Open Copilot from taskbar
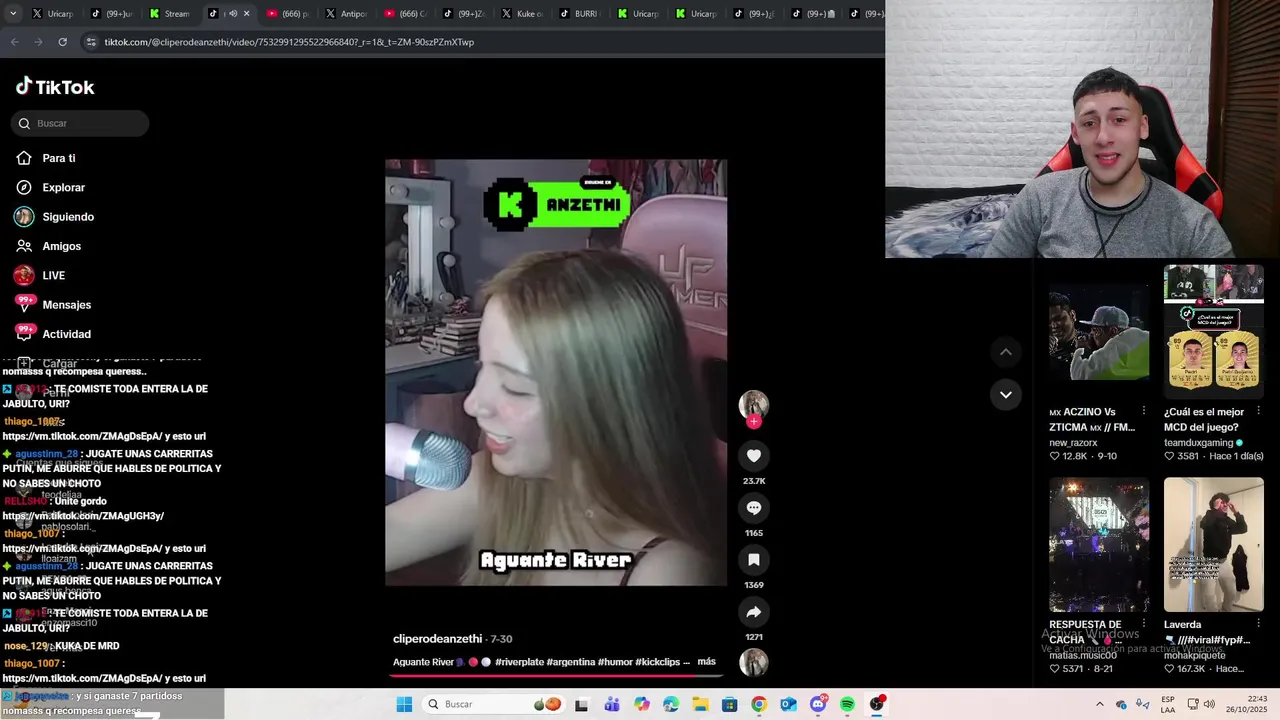This screenshot has width=1280, height=720. click(x=642, y=704)
